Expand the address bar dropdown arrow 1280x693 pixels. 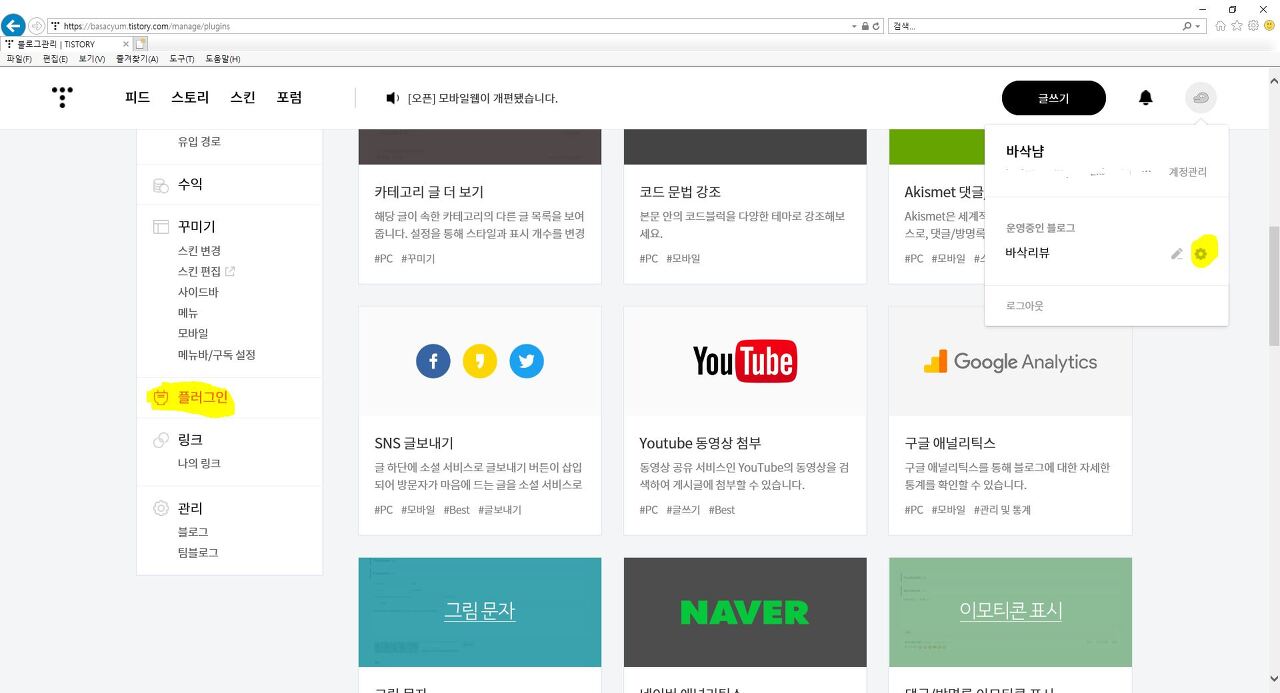click(855, 26)
